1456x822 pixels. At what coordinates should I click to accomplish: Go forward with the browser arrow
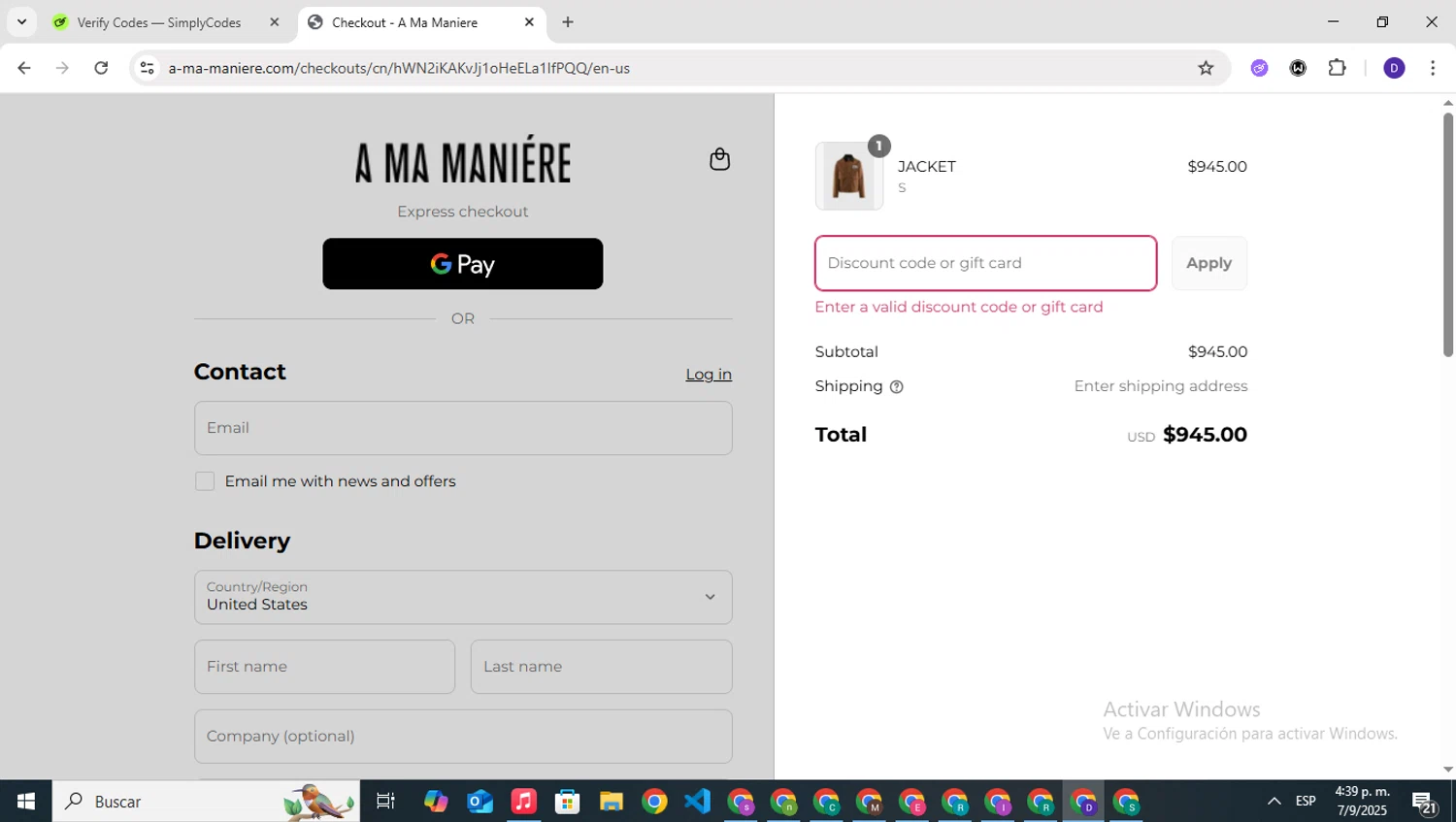[x=62, y=68]
